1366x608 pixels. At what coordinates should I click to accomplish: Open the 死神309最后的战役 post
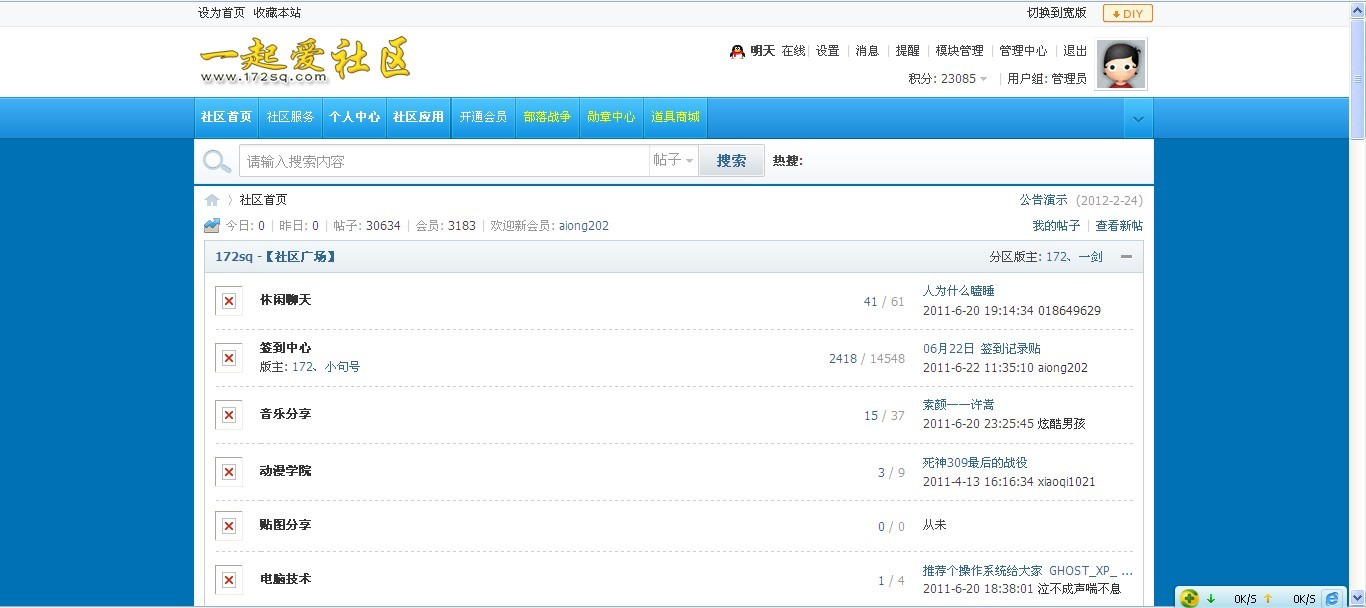(974, 462)
